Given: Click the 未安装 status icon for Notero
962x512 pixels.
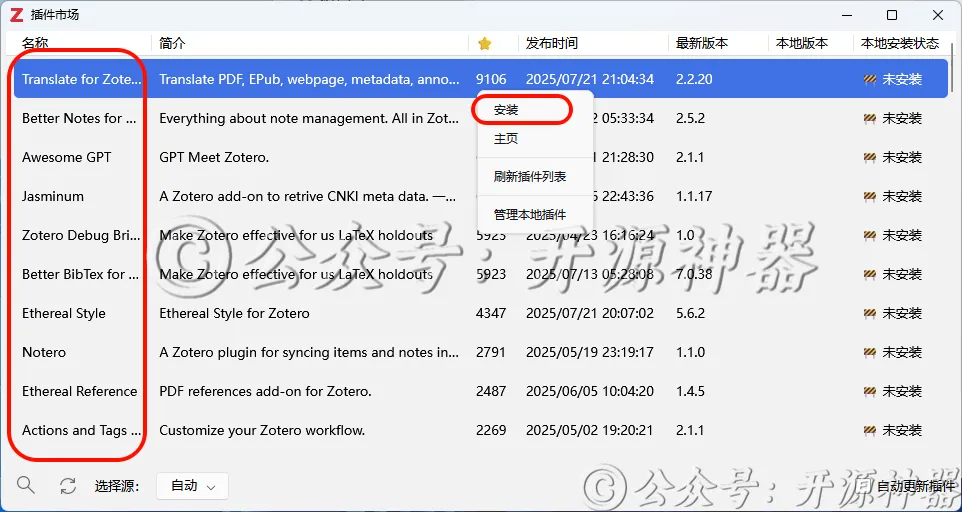Looking at the screenshot, I should point(869,353).
